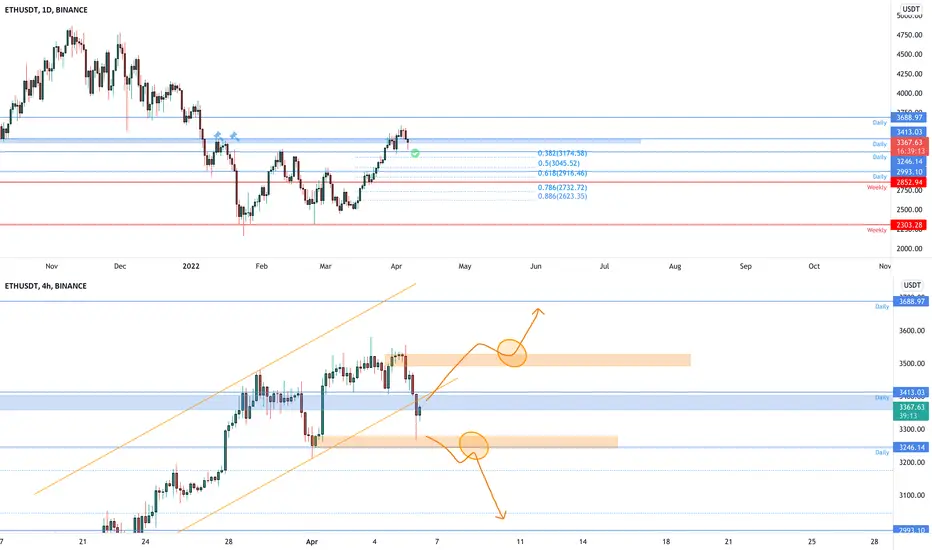Screen dimensions: 932x550
Task: Open the USDT currency selector in 4h chart
Action: pyautogui.click(x=911, y=285)
